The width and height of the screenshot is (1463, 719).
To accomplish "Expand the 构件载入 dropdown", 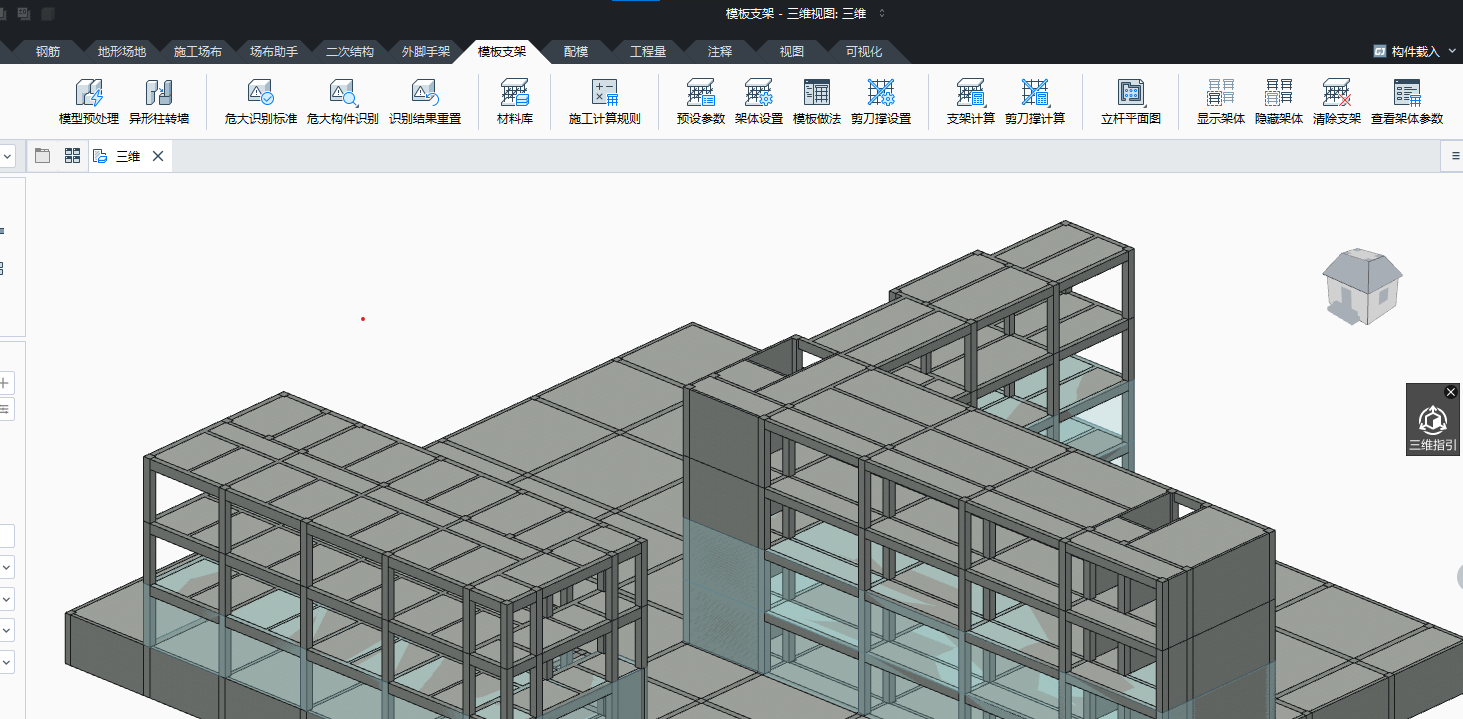I will pos(1452,51).
